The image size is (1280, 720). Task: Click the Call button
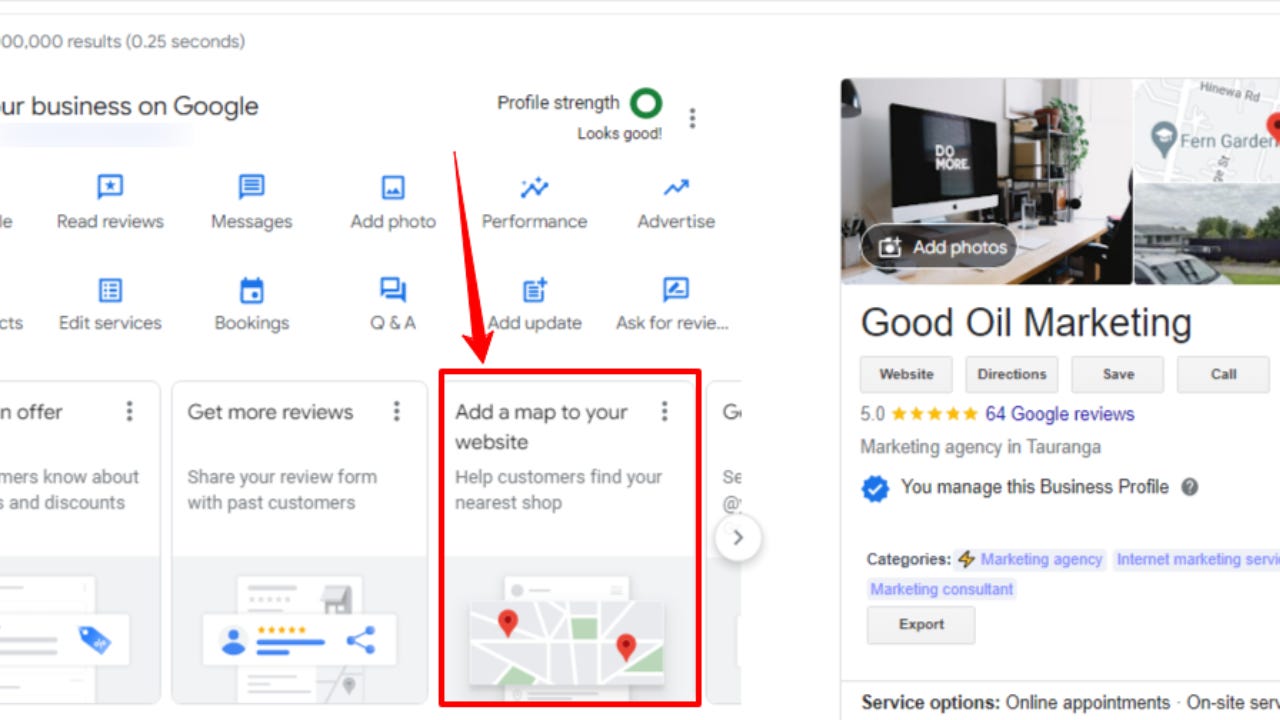1224,374
